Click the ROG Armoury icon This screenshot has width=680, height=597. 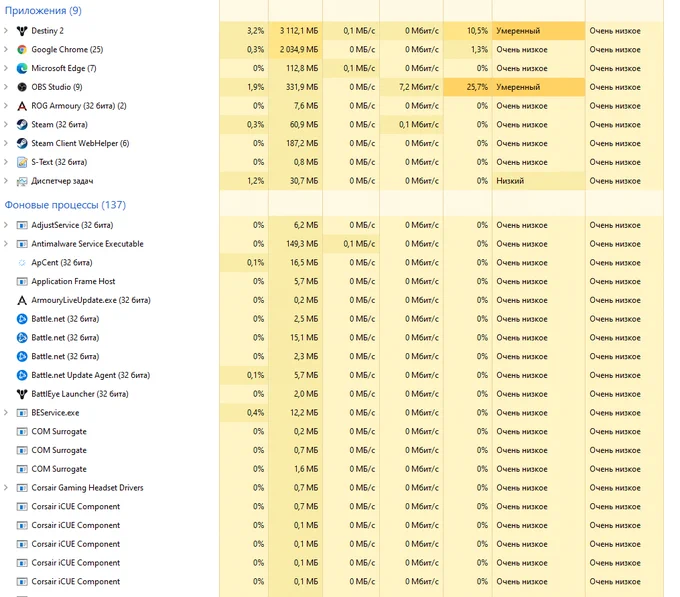click(22, 106)
